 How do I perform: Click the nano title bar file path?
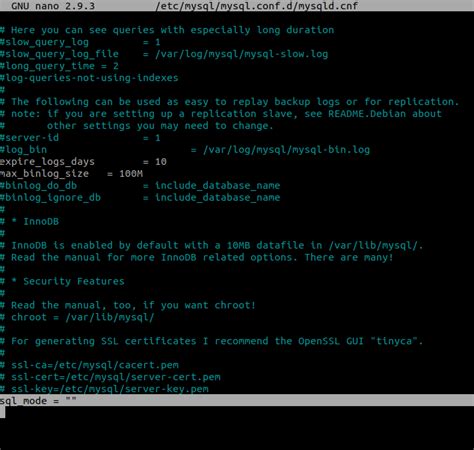coord(257,6)
